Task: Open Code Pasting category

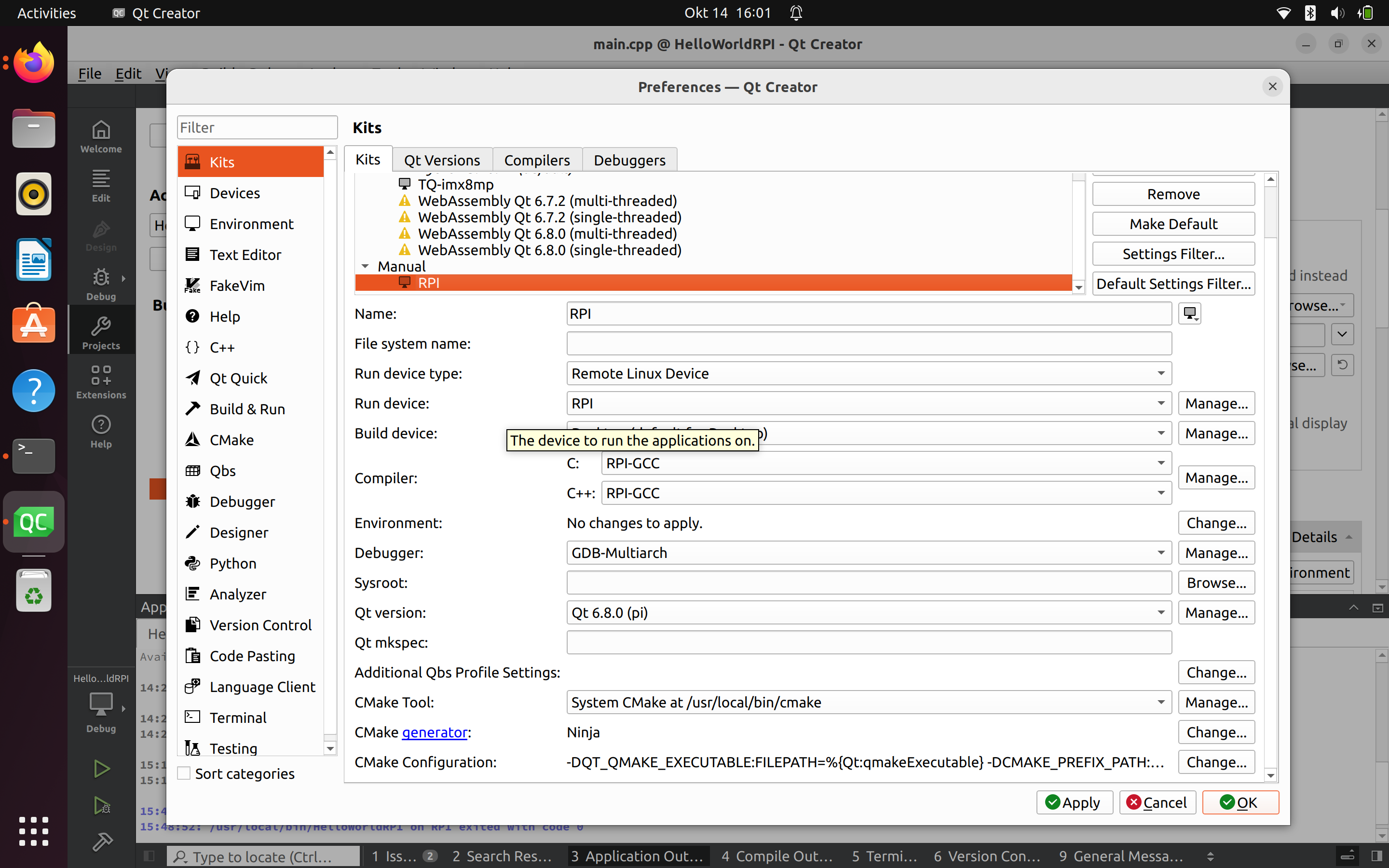Action: click(251, 656)
